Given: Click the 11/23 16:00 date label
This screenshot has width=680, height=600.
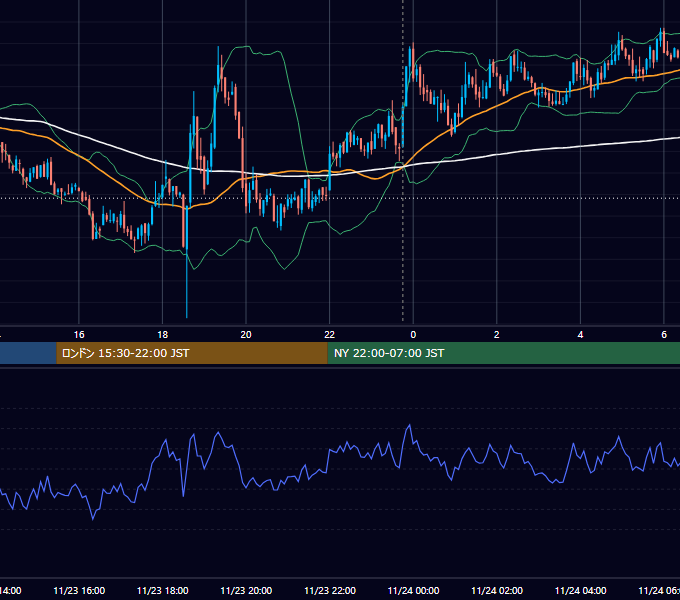Looking at the screenshot, I should (x=79, y=590).
